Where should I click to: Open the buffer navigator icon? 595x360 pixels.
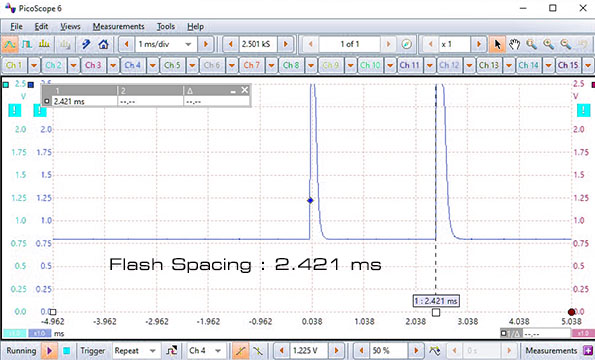click(406, 44)
